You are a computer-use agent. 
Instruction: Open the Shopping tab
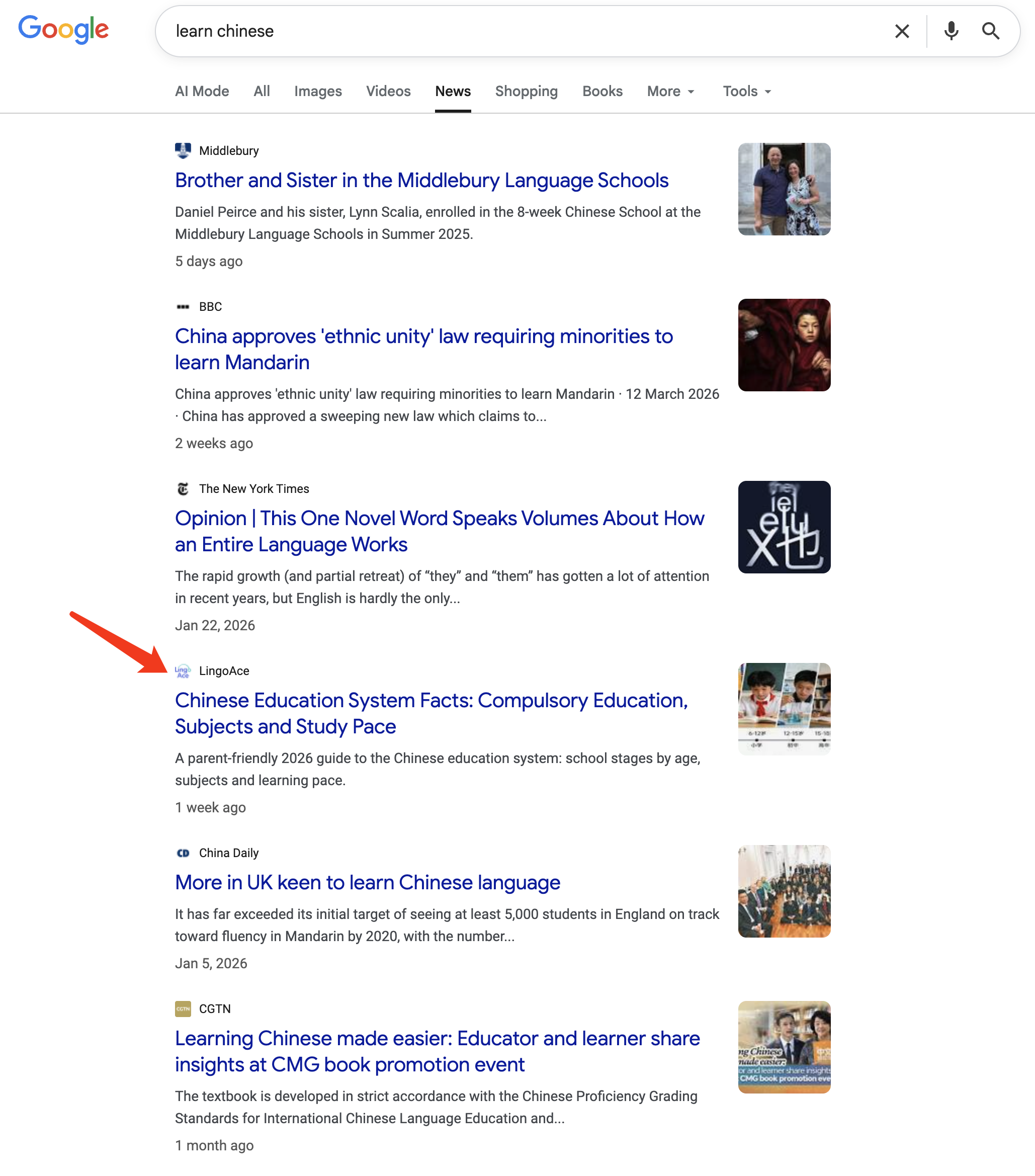click(x=527, y=91)
